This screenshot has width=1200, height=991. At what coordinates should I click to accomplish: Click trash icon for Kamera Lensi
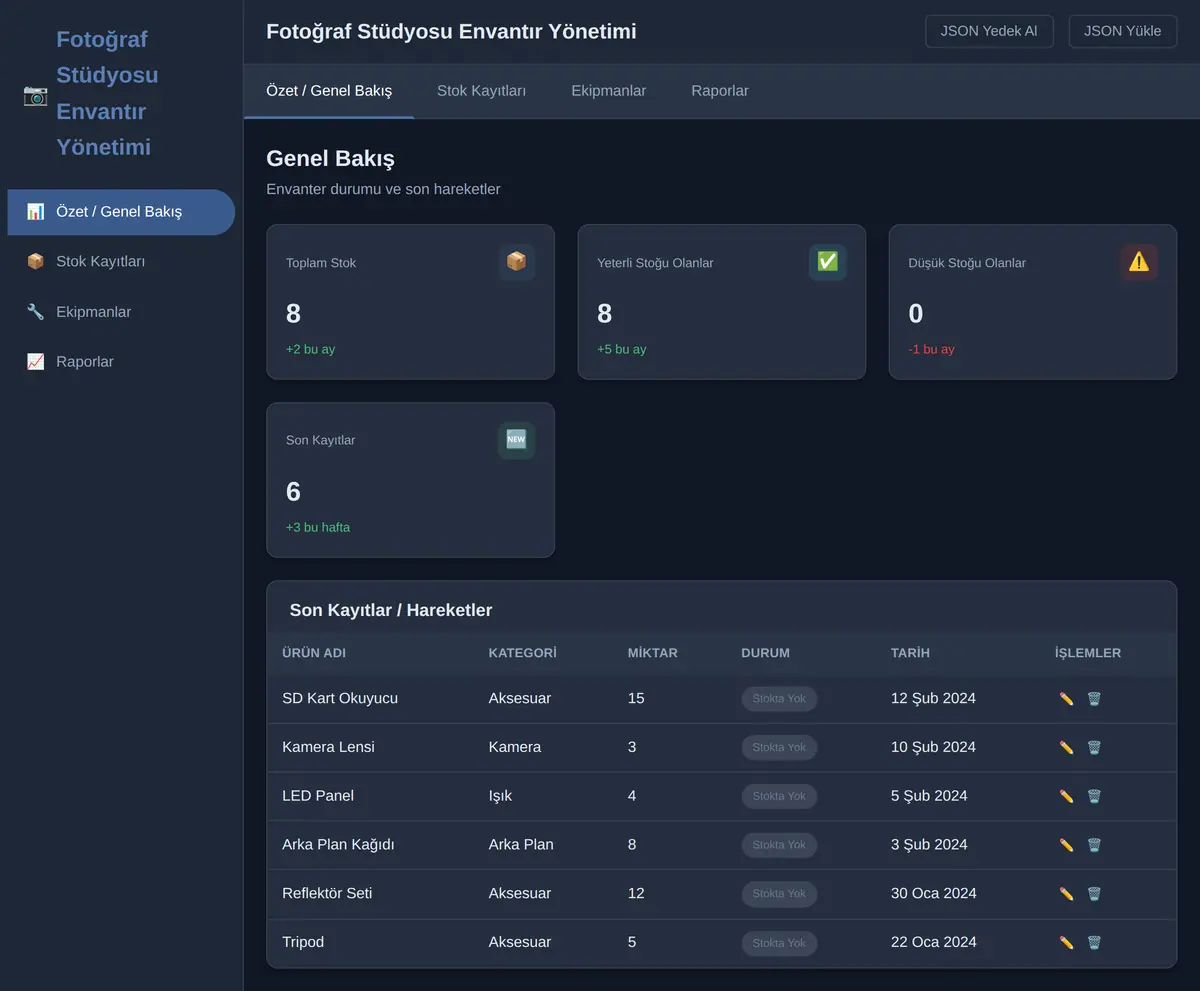[x=1094, y=748]
